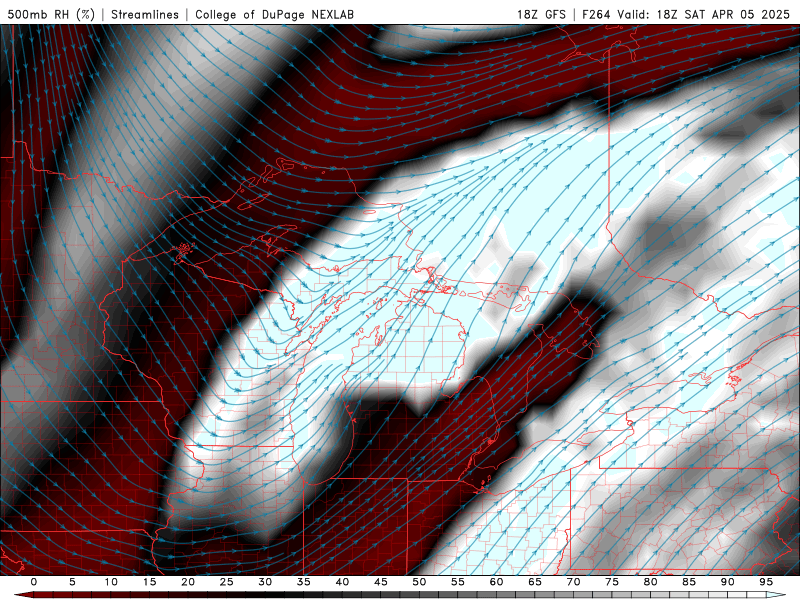The image size is (800, 600).
Task: Click the pale right arrow end of the color bar
Action: pos(776,595)
